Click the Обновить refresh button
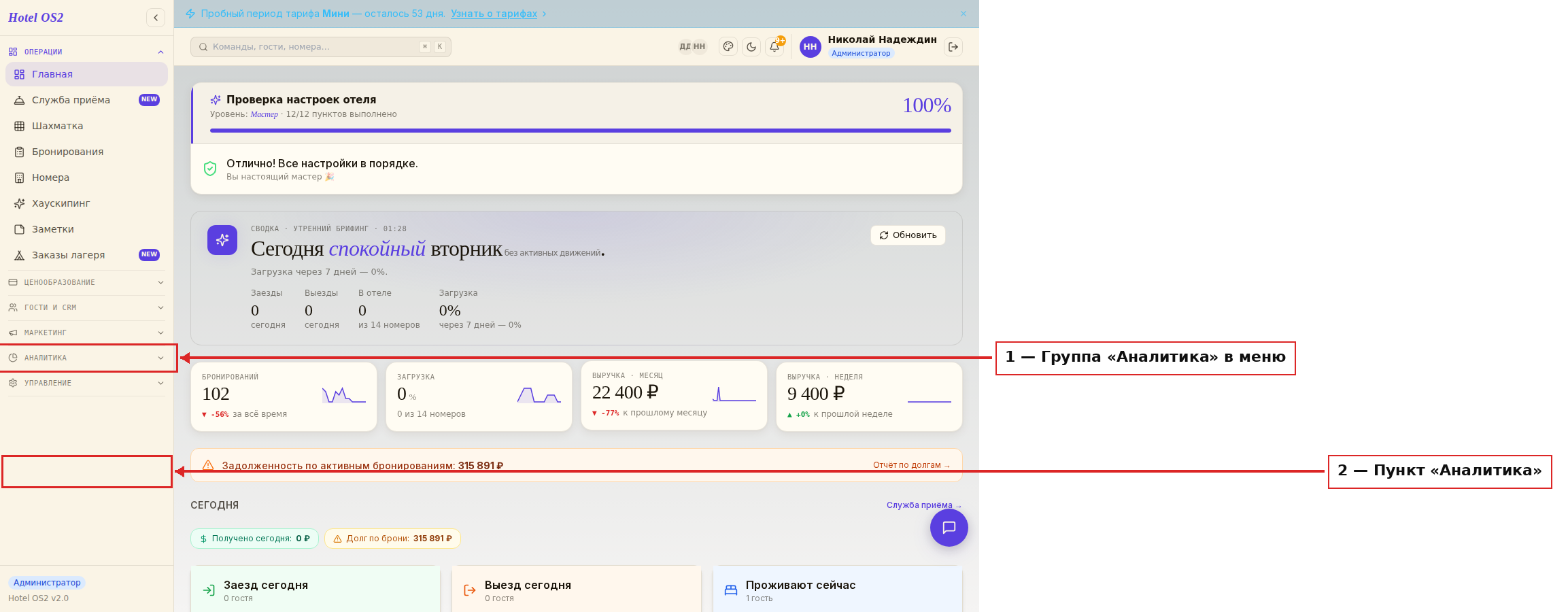This screenshot has width=1568, height=612. pyautogui.click(x=908, y=235)
